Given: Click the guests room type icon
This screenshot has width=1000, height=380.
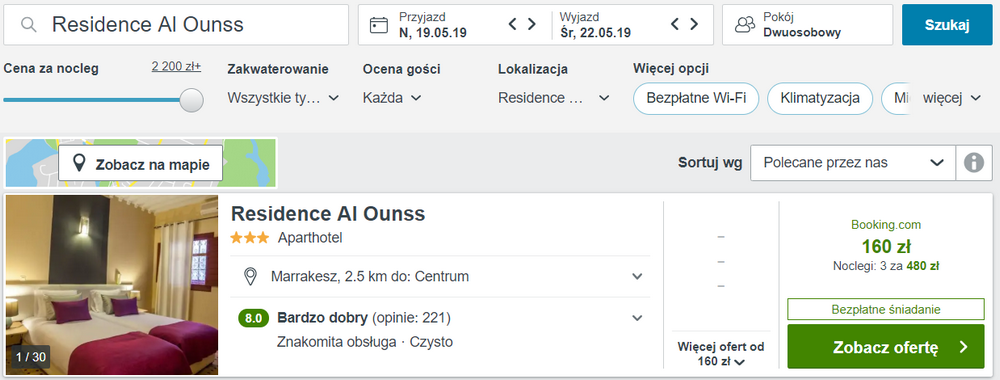Looking at the screenshot, I should click(744, 25).
